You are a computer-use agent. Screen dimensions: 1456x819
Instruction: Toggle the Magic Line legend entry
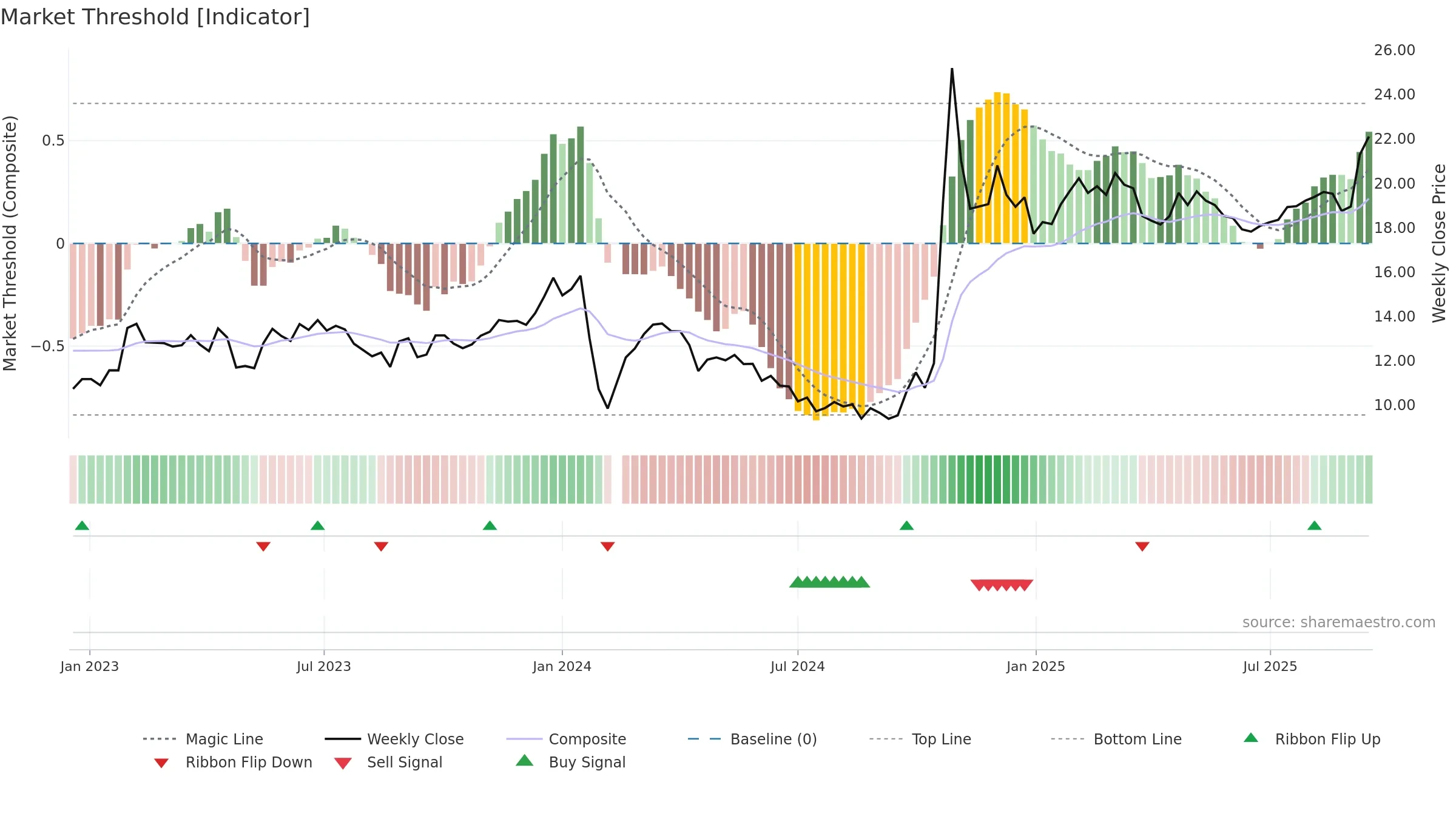click(x=203, y=739)
